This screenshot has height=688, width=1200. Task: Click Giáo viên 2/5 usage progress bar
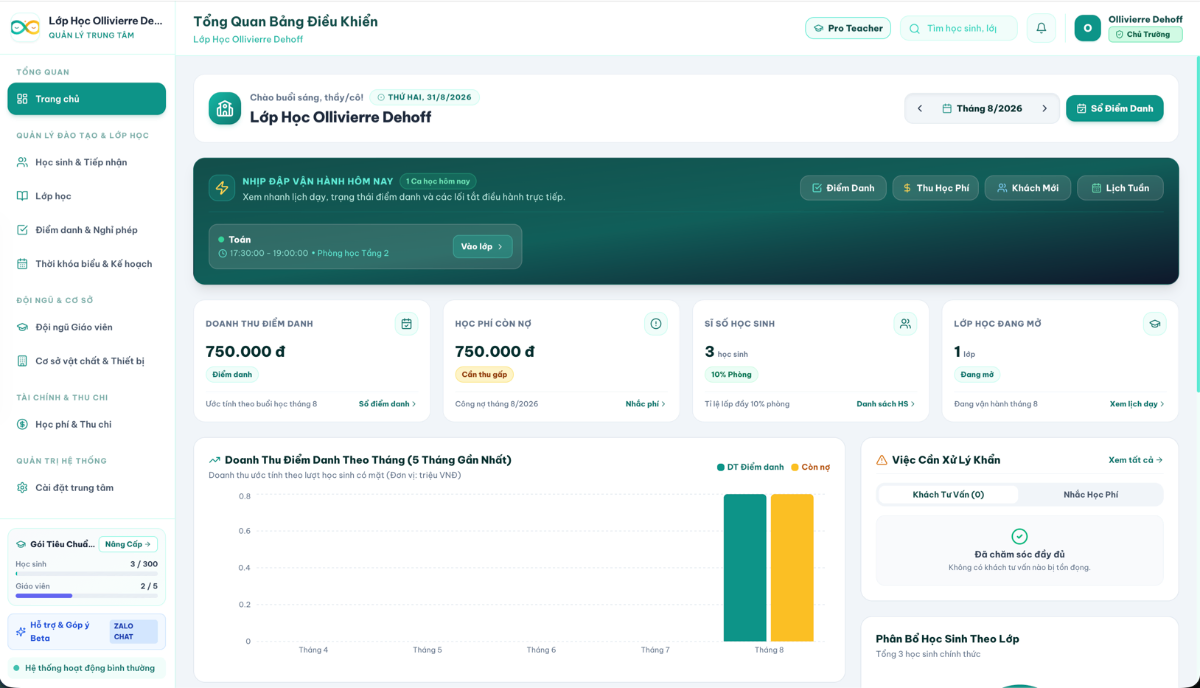click(86, 596)
